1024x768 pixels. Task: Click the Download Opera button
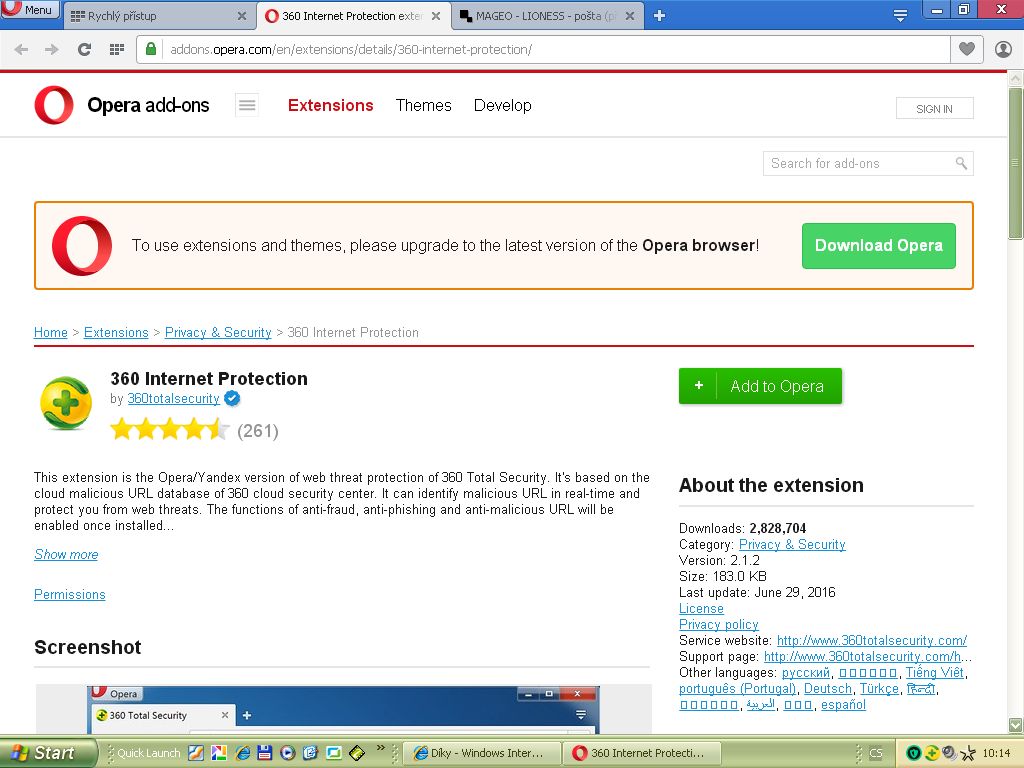click(x=878, y=246)
